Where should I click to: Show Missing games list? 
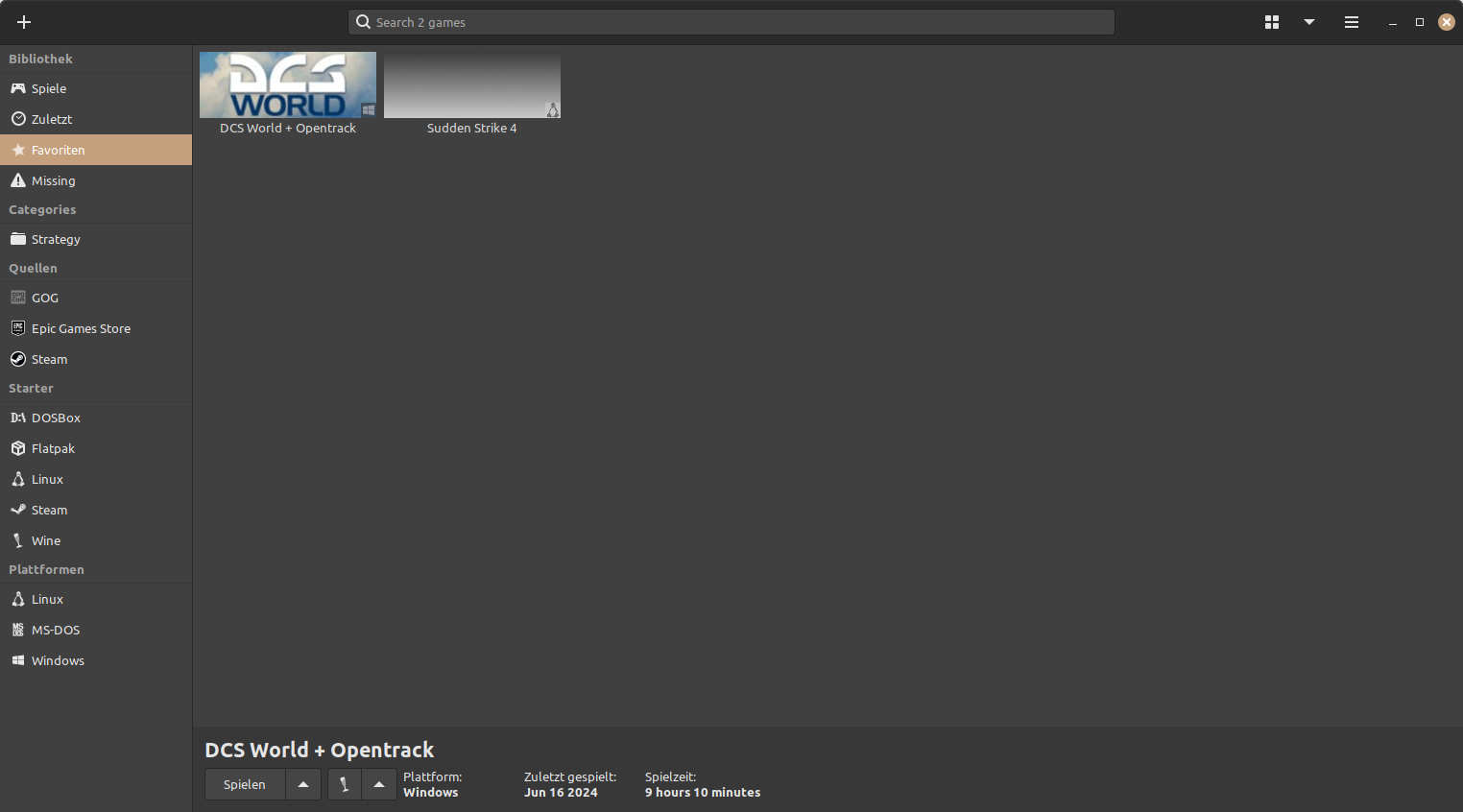[x=96, y=180]
